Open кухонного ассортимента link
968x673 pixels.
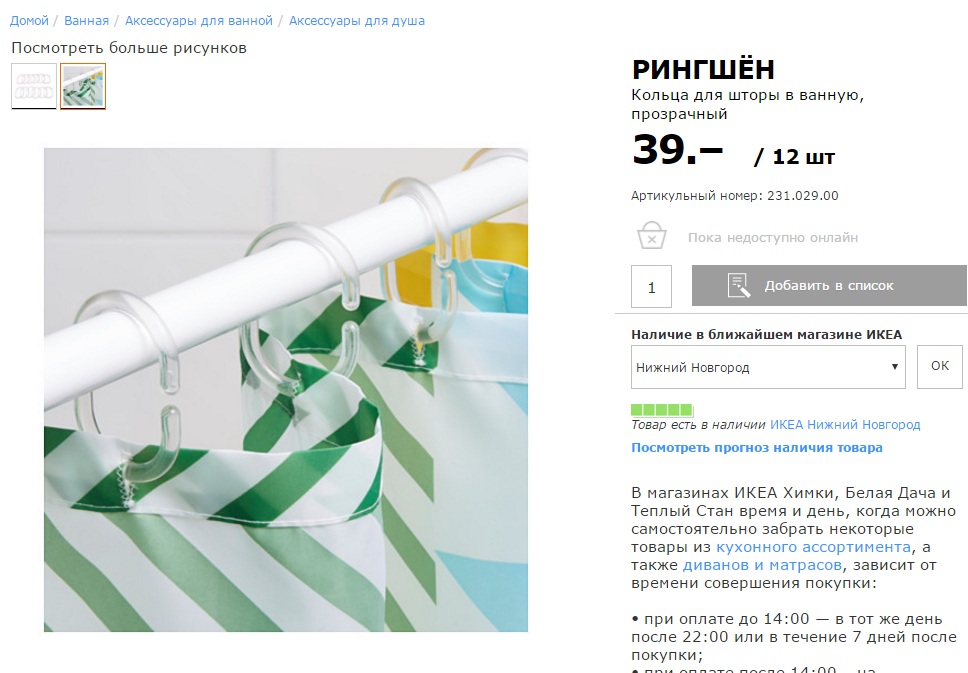pos(813,547)
